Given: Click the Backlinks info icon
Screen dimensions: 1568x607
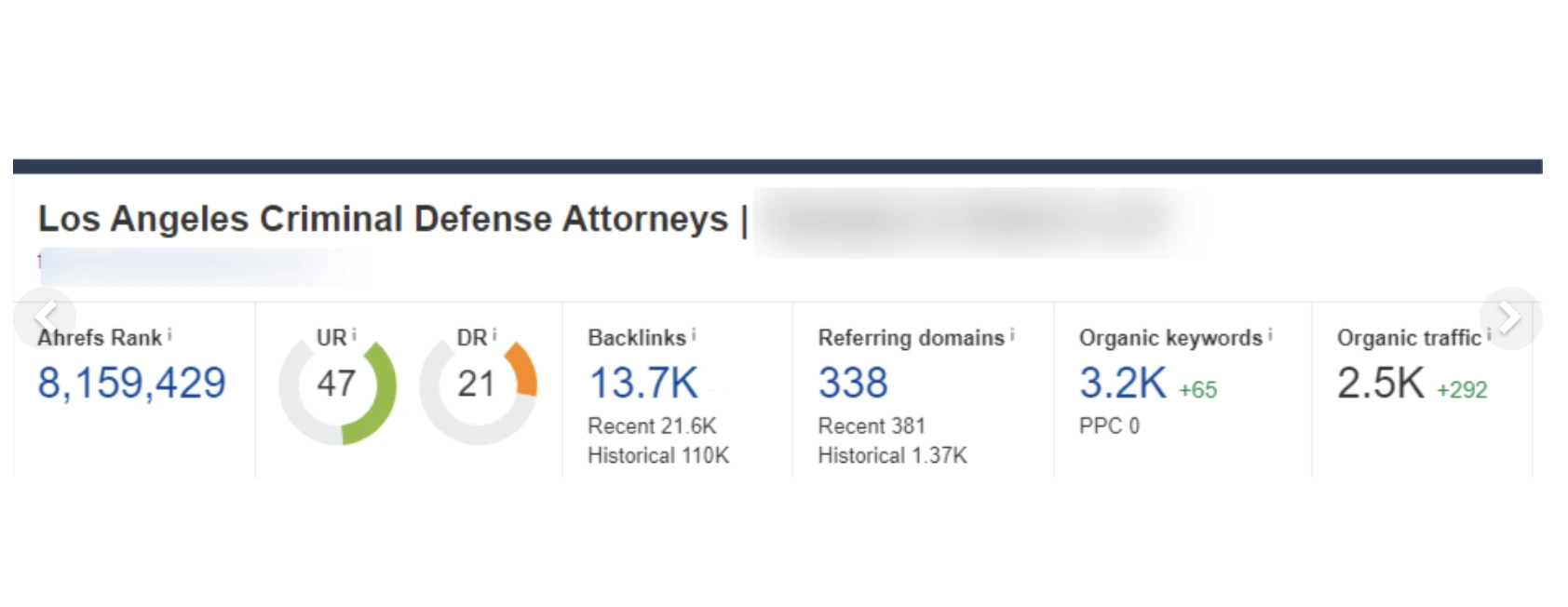Looking at the screenshot, I should [694, 335].
